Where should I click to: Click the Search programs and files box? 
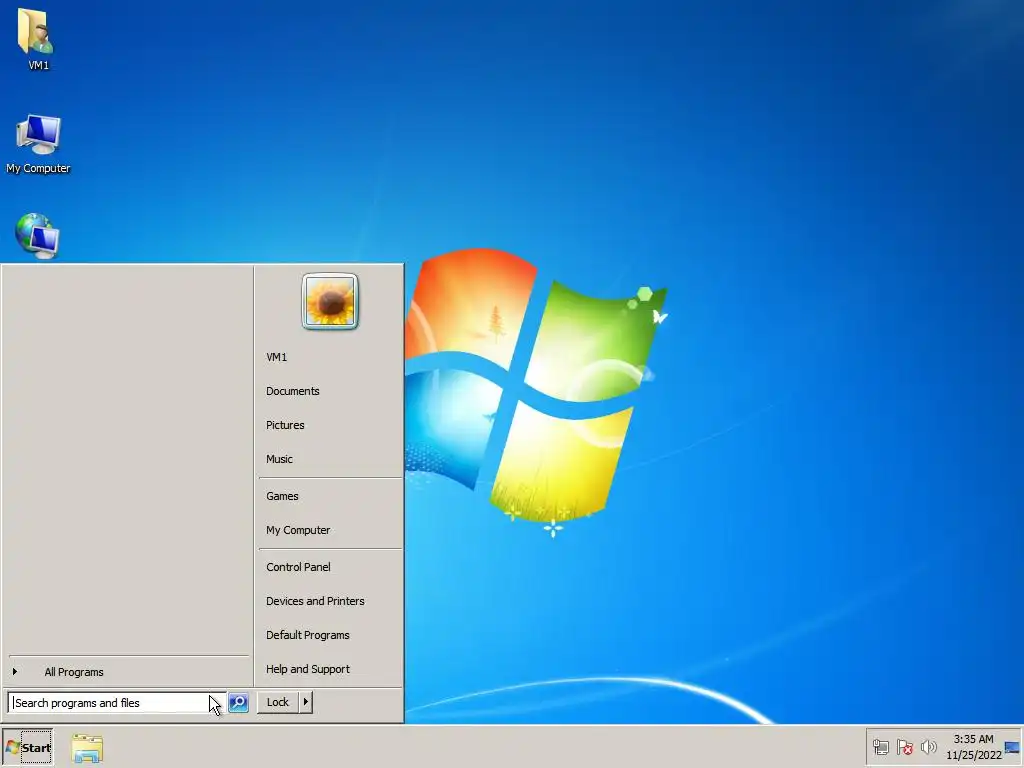point(117,703)
